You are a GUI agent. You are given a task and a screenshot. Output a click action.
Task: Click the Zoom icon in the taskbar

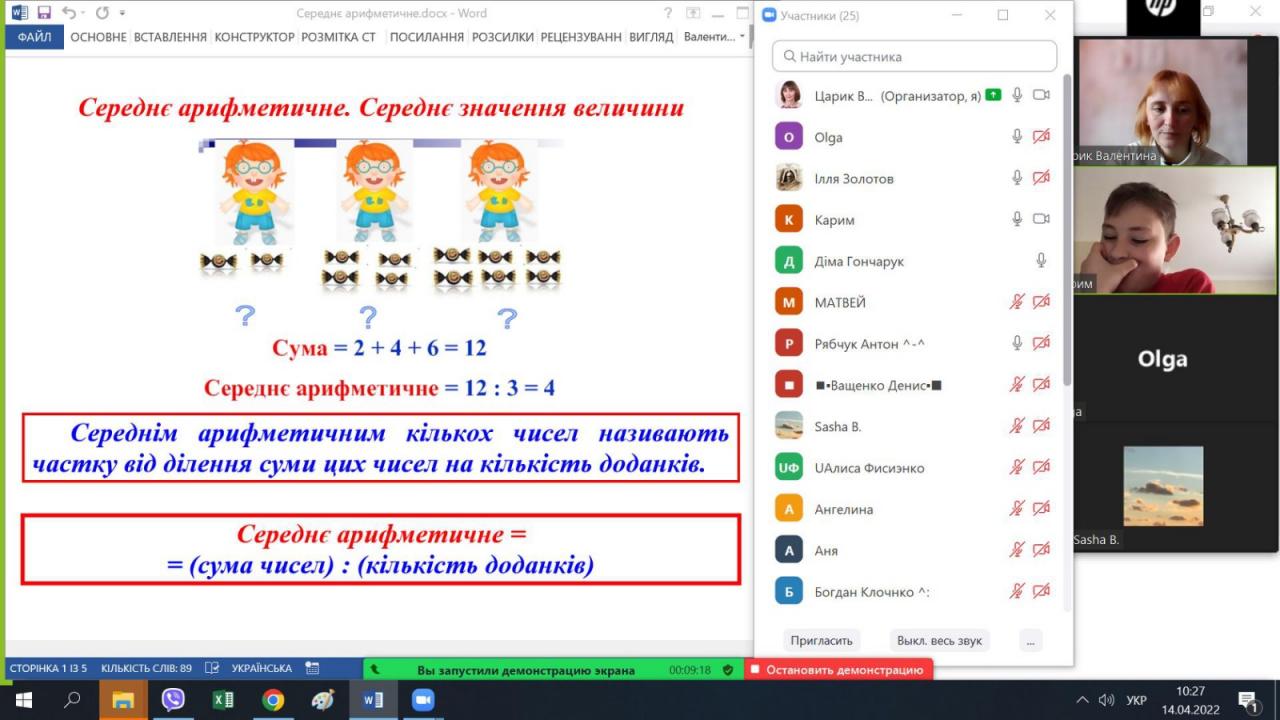point(422,700)
